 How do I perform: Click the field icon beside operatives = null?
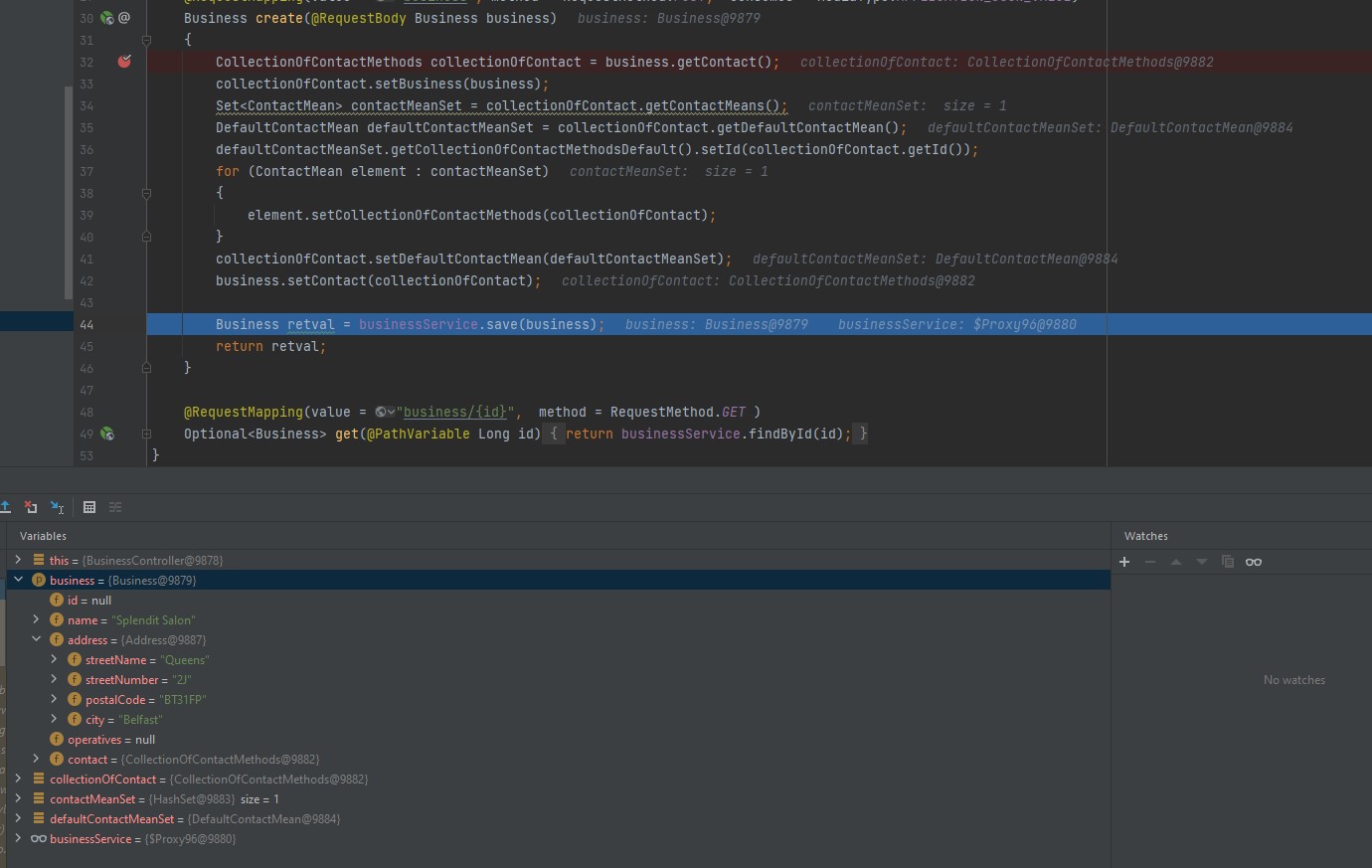tap(57, 740)
